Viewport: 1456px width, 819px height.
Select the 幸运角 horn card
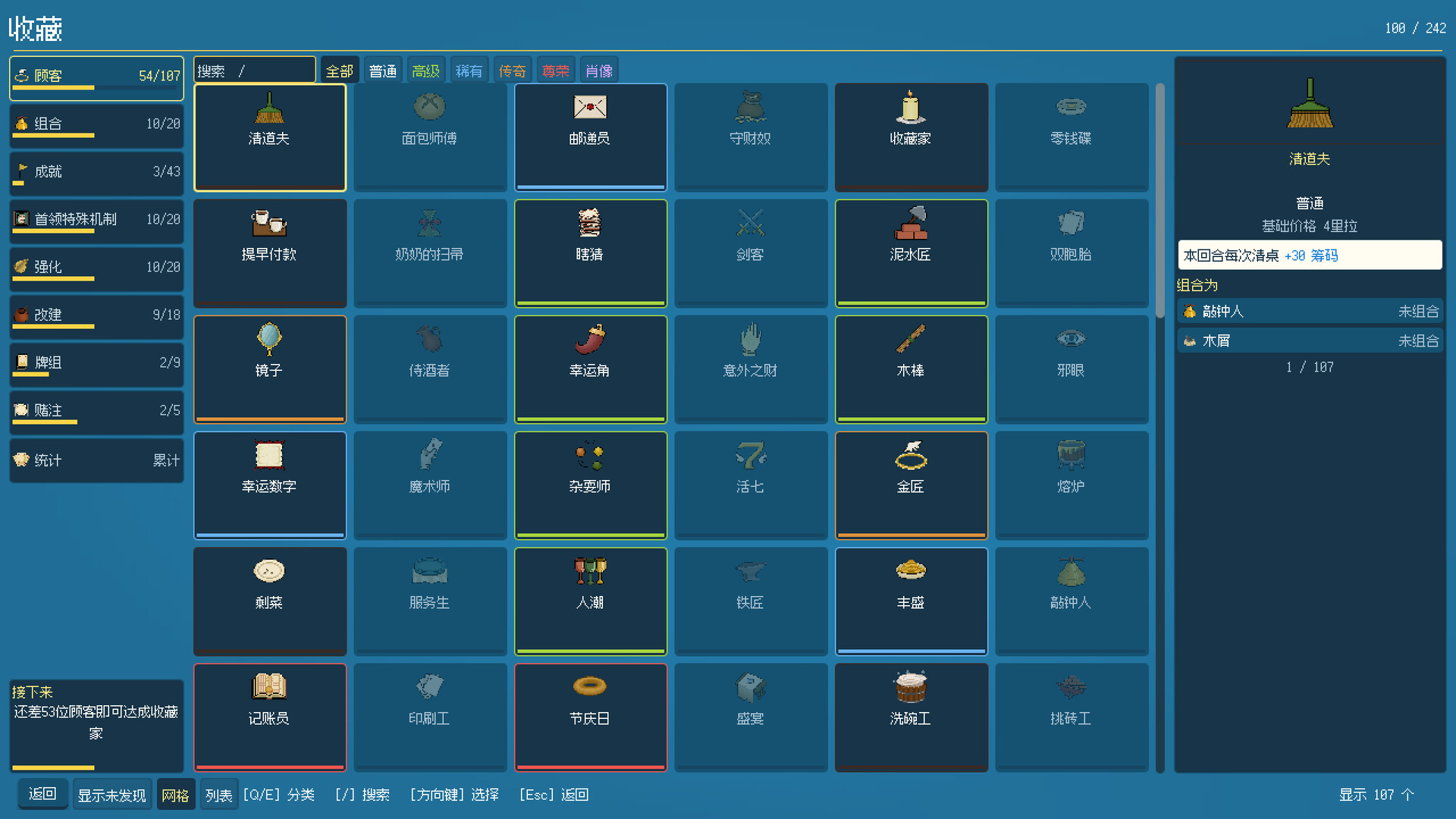tap(591, 369)
